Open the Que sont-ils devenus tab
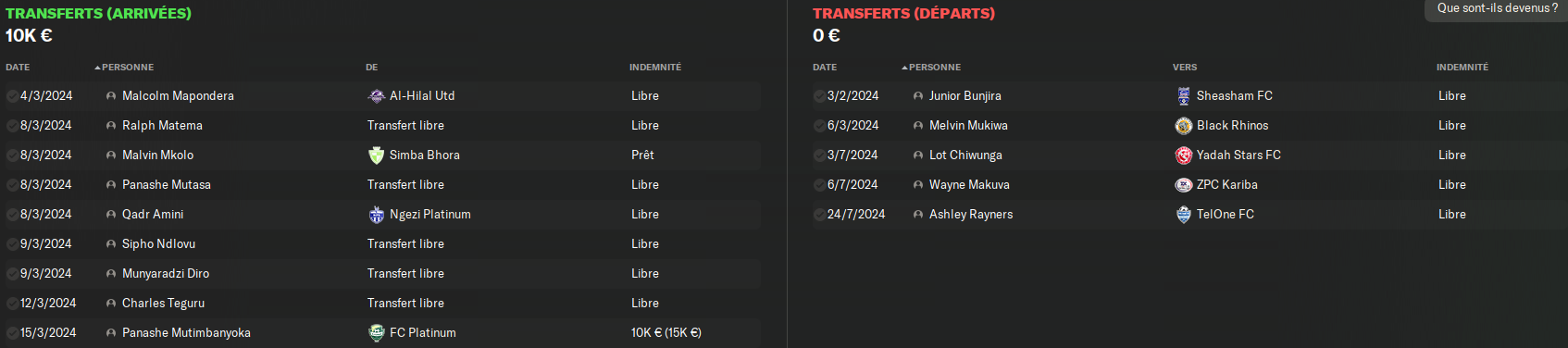Image resolution: width=1568 pixels, height=348 pixels. pos(1497,9)
